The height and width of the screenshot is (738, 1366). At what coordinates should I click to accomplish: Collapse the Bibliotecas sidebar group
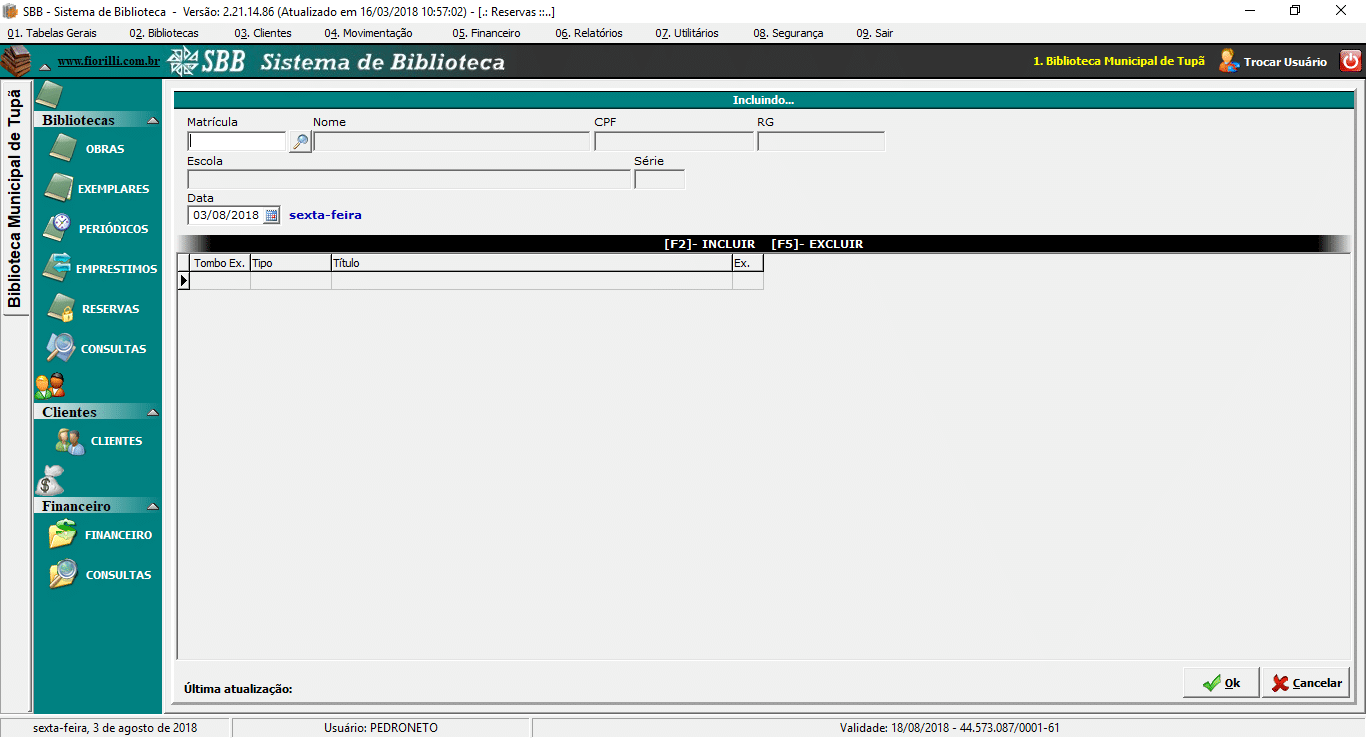[x=152, y=120]
